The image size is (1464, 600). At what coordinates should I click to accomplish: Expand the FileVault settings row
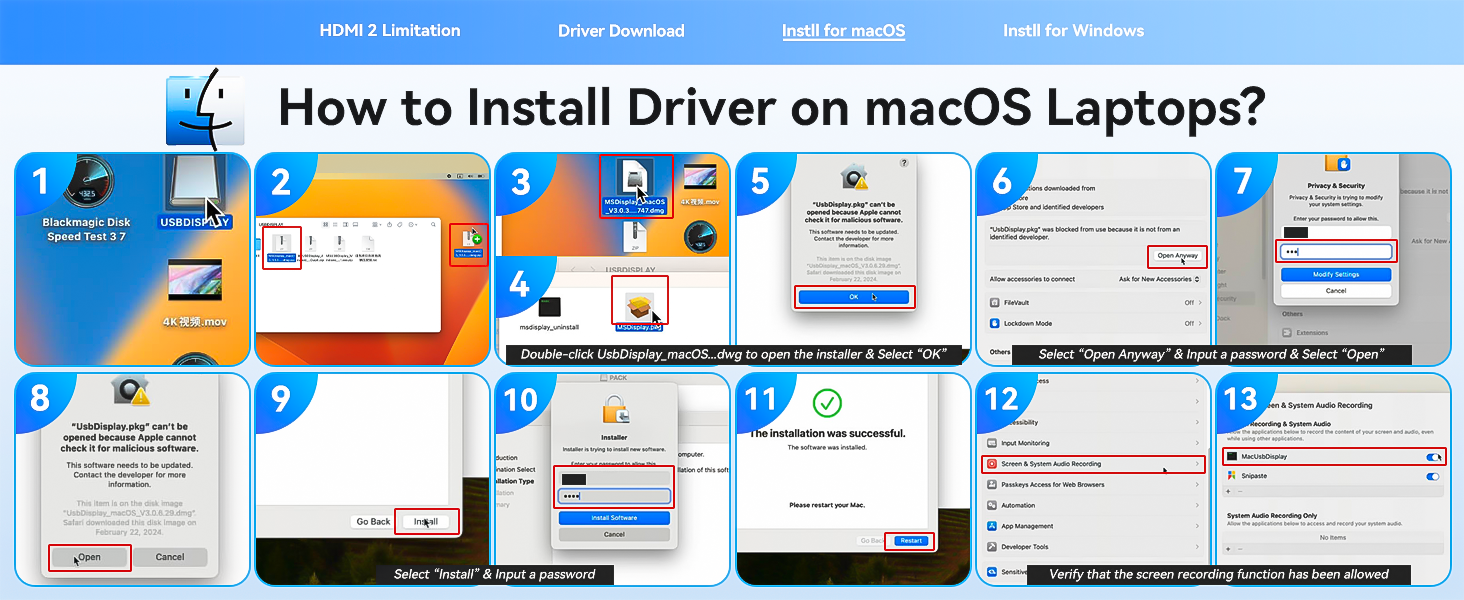tap(1093, 302)
